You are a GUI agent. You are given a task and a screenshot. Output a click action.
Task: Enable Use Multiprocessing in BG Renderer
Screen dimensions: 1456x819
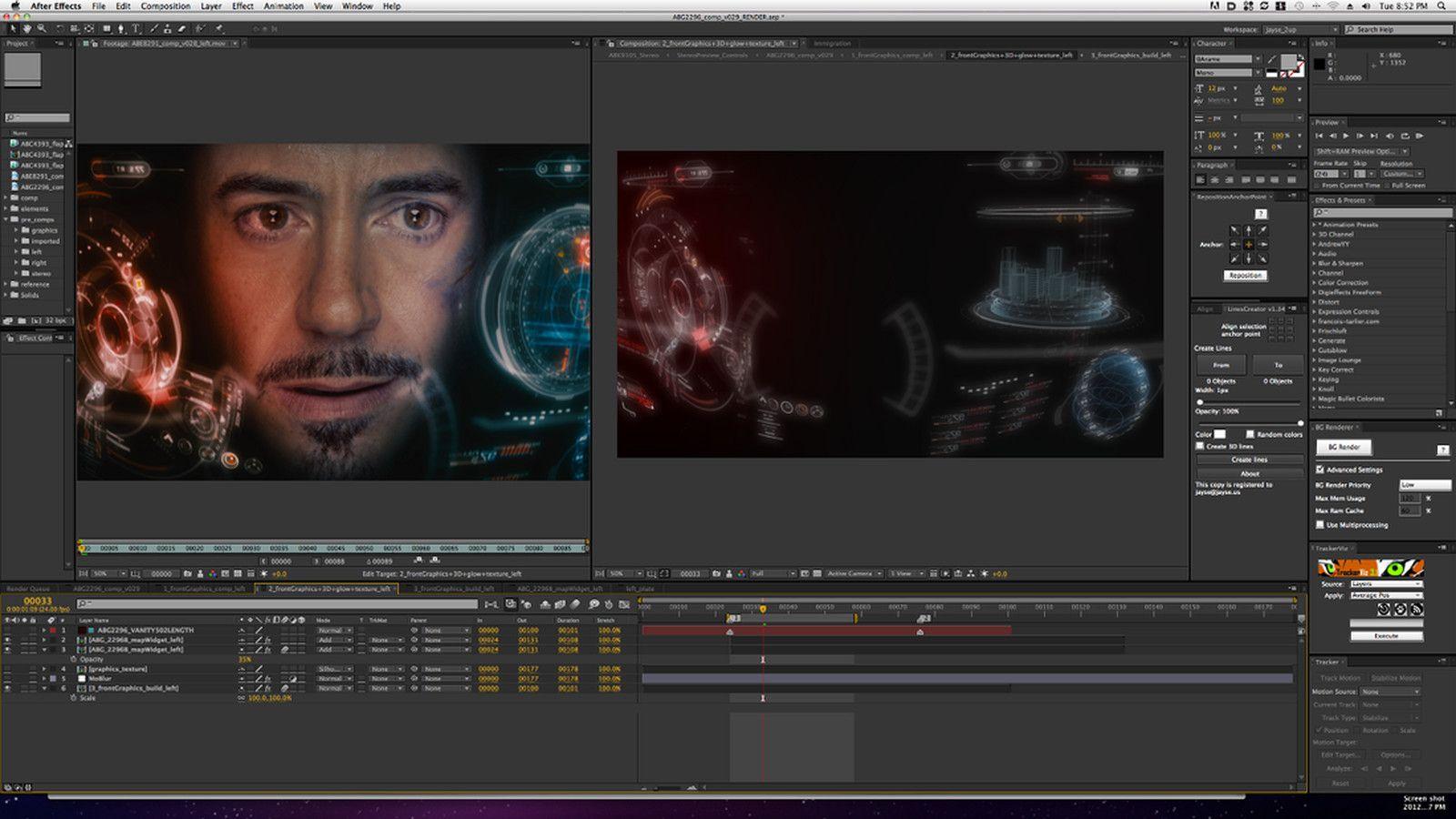click(x=1320, y=524)
